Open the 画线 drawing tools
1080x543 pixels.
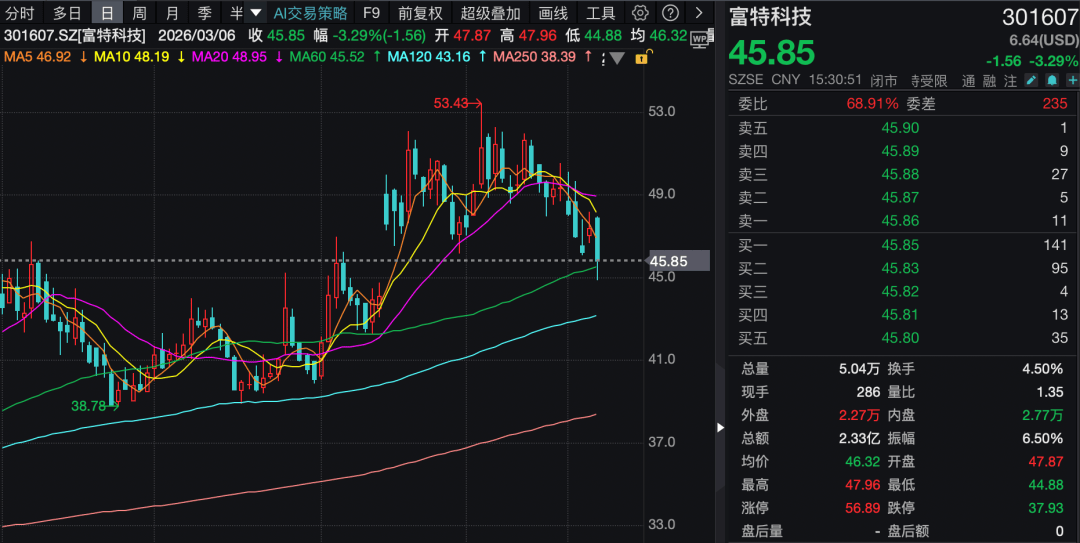[553, 13]
